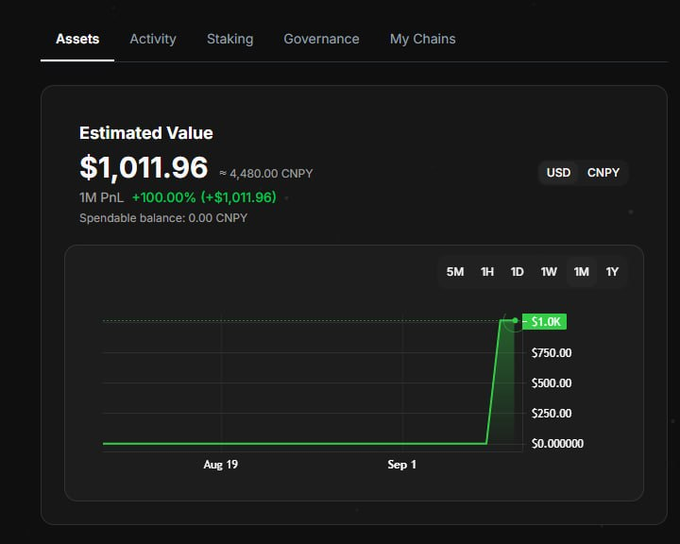
Task: Click the $250.00 axis label
Action: pos(551,413)
